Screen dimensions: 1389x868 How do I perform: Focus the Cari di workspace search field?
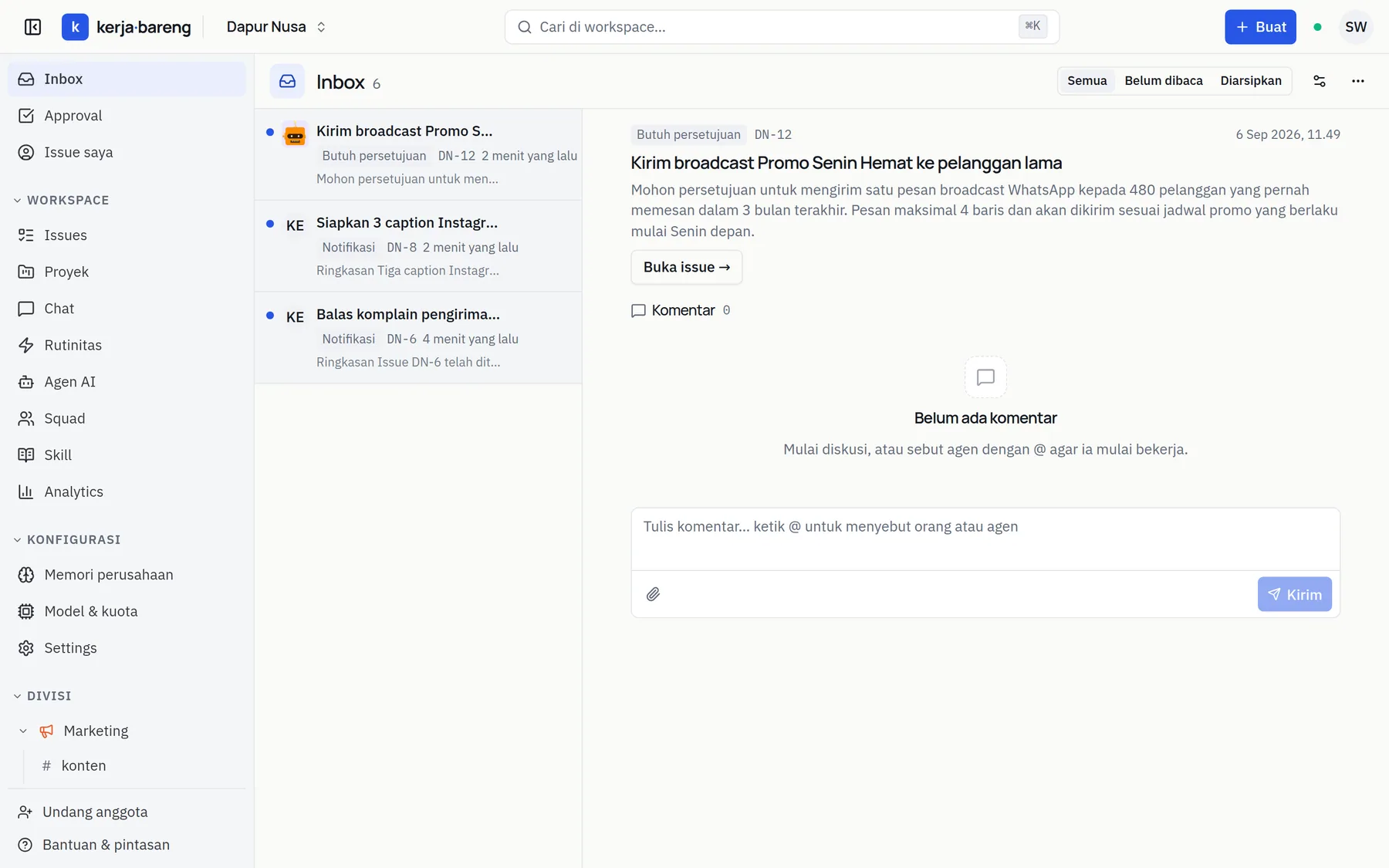pos(782,27)
